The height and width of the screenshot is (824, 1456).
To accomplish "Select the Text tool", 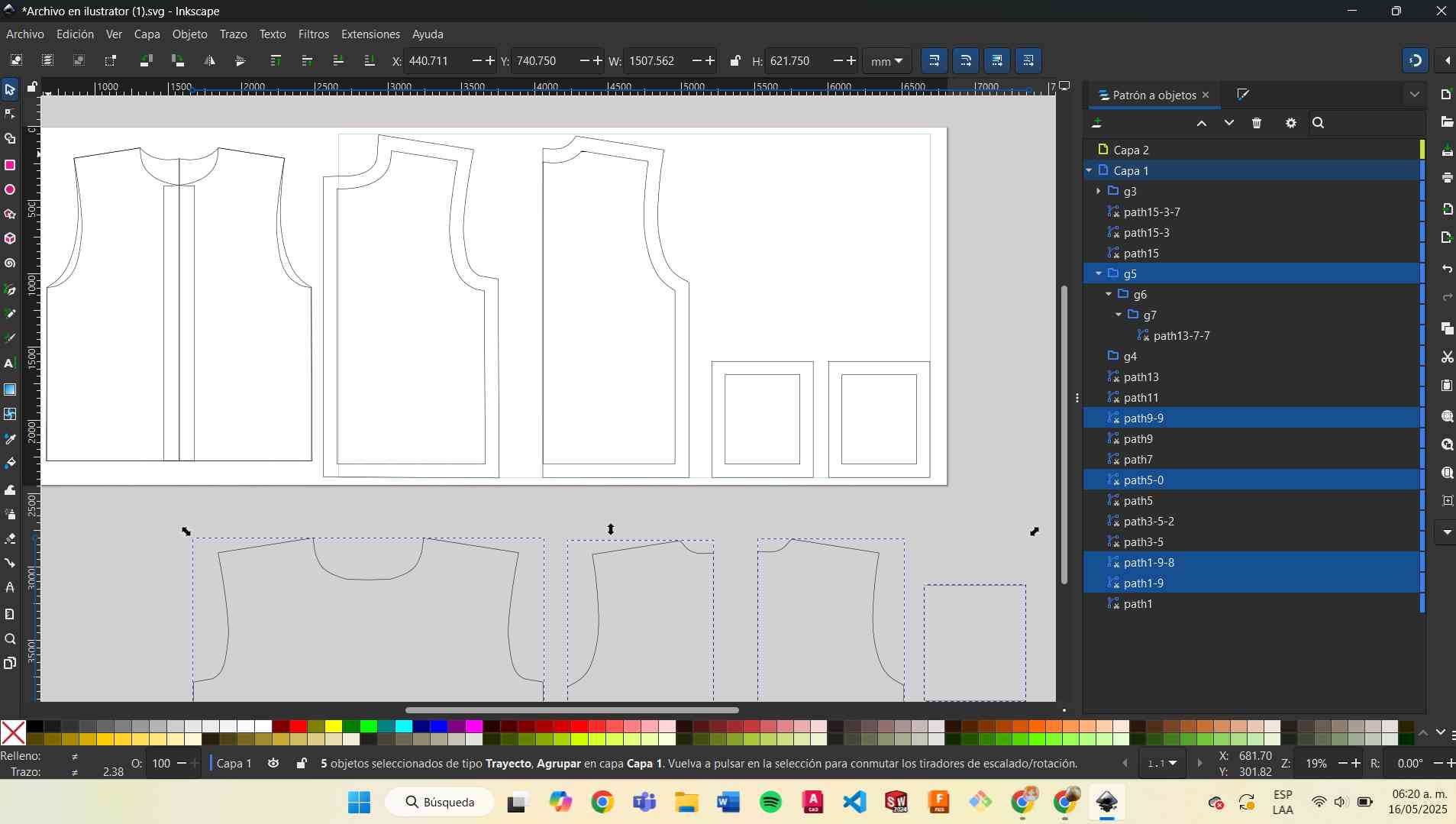I will (x=10, y=364).
